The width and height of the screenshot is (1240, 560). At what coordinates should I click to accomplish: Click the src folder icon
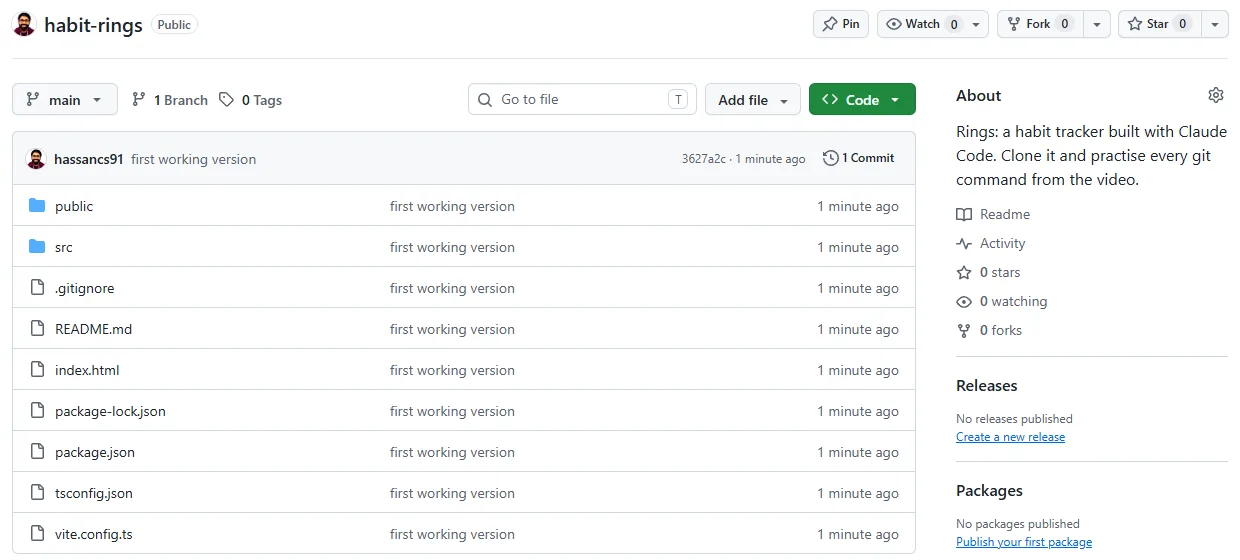coord(37,247)
